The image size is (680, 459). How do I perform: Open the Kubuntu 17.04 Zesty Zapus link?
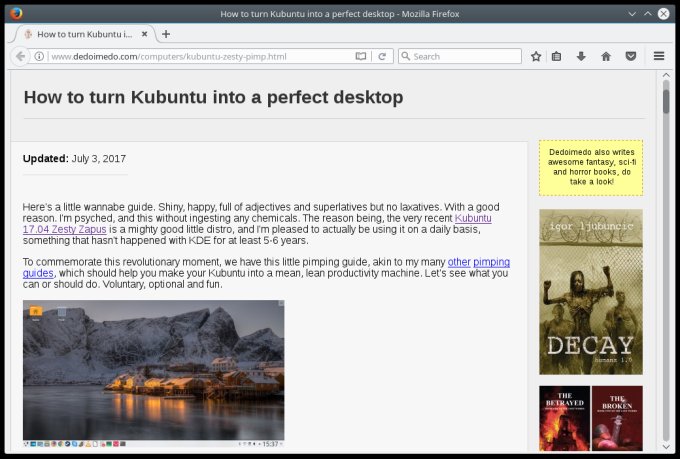coord(473,217)
